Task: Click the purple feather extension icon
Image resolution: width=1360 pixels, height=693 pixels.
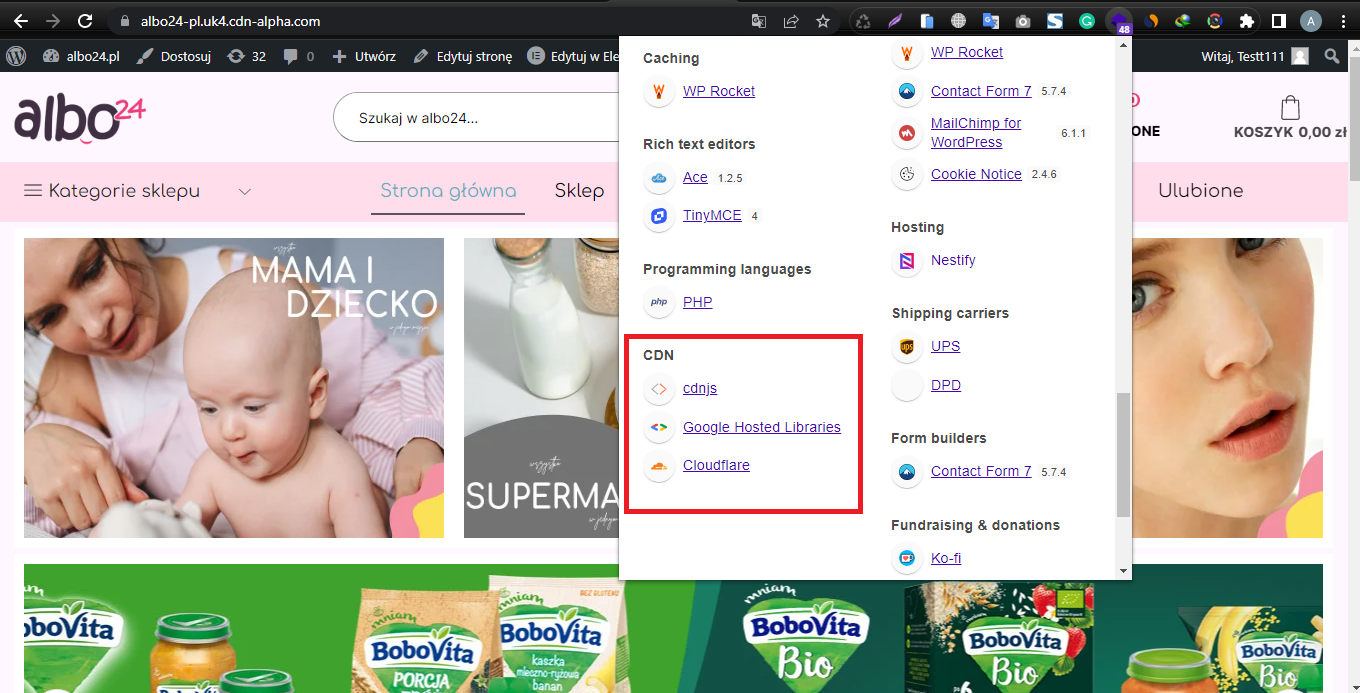Action: pos(895,21)
